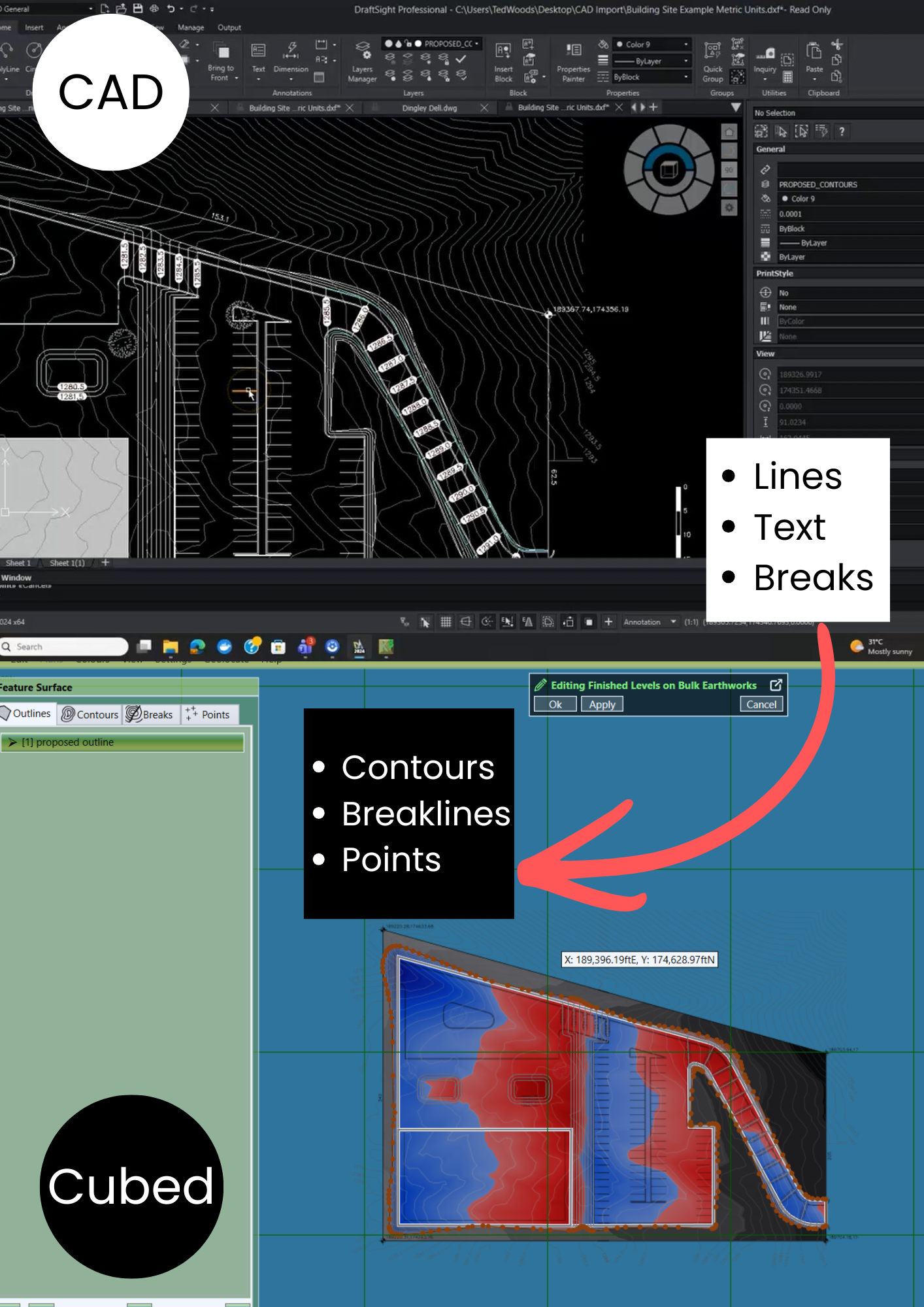Toggle Grid display in DraftSight status bar
Image resolution: width=924 pixels, height=1307 pixels.
446,622
